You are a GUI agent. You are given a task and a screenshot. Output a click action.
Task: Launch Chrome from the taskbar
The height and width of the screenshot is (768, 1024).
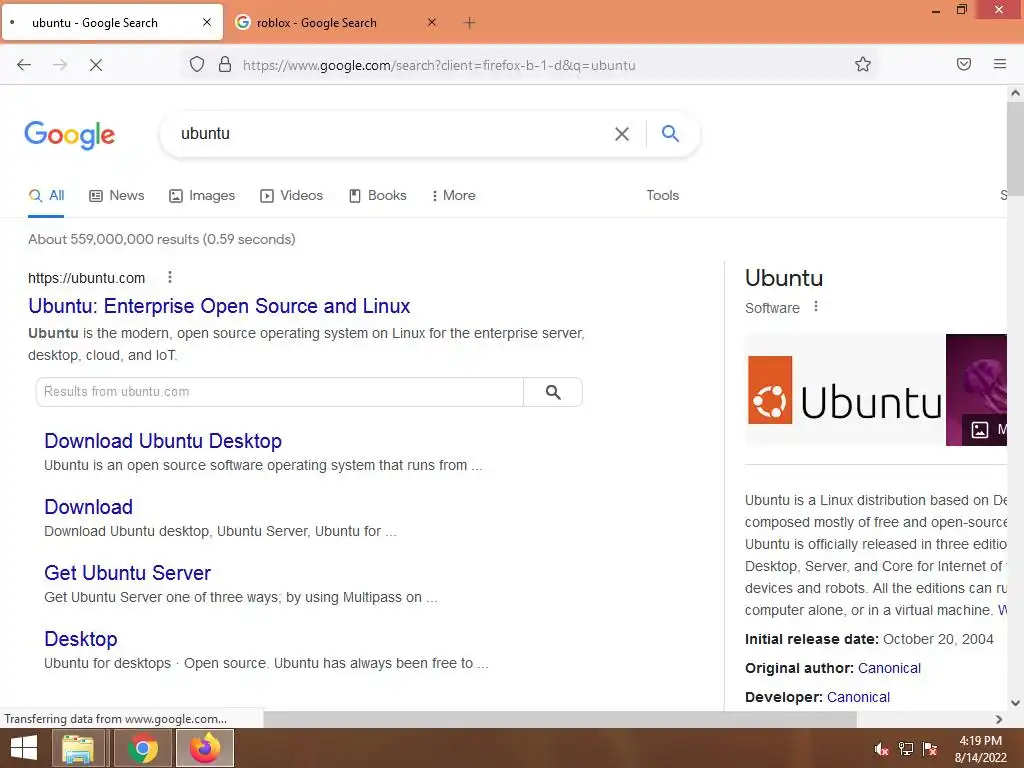coord(142,748)
